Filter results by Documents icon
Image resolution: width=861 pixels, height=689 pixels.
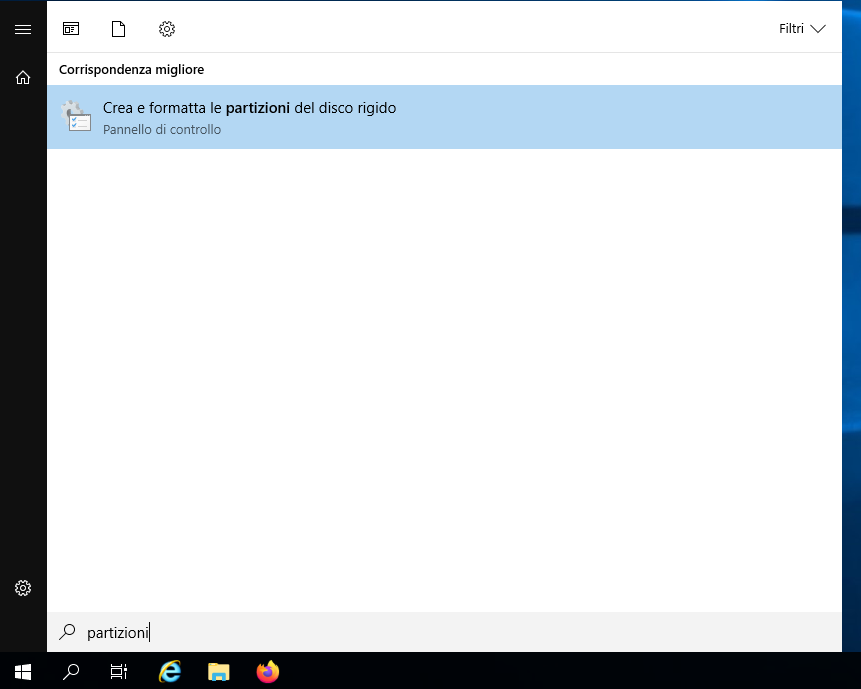119,29
